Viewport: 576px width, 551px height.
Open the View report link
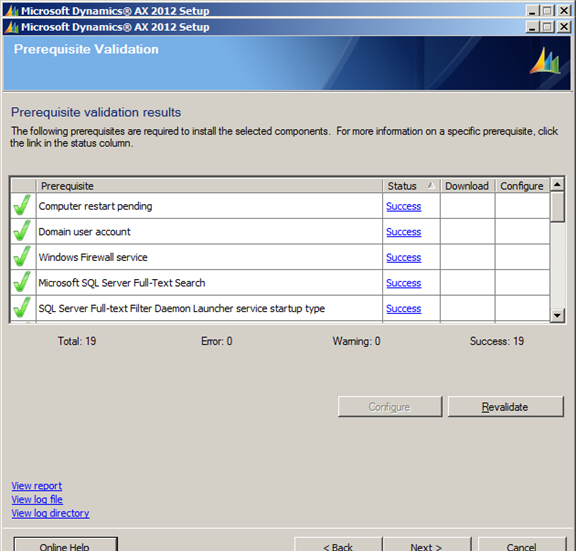click(x=37, y=486)
